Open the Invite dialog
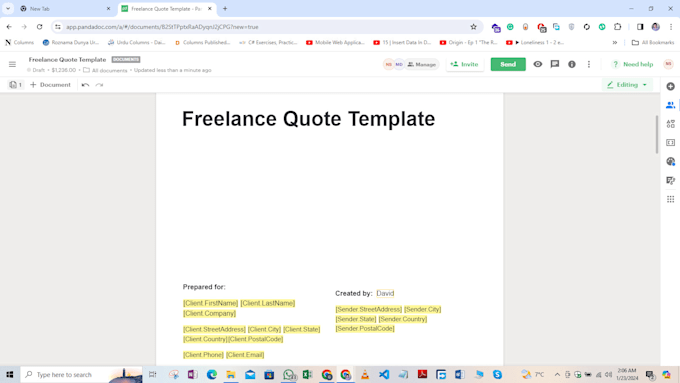The height and width of the screenshot is (383, 680). pyautogui.click(x=464, y=64)
